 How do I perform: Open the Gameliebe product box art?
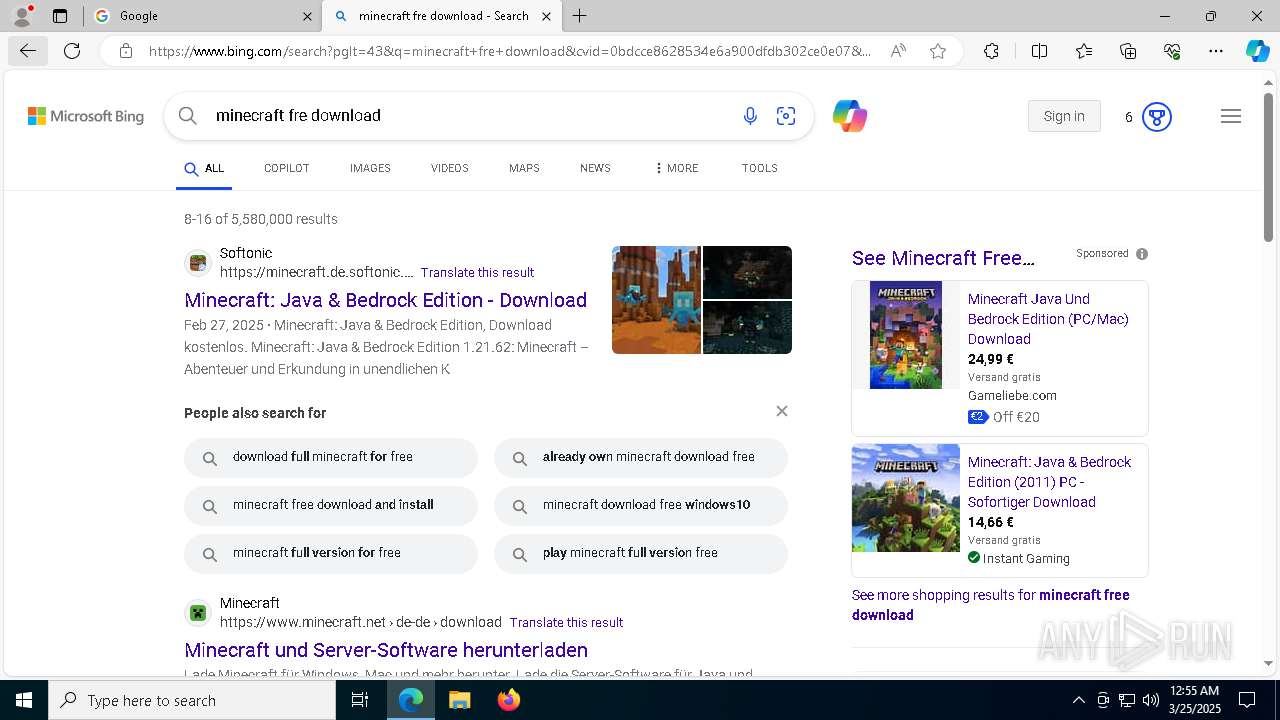click(x=906, y=335)
